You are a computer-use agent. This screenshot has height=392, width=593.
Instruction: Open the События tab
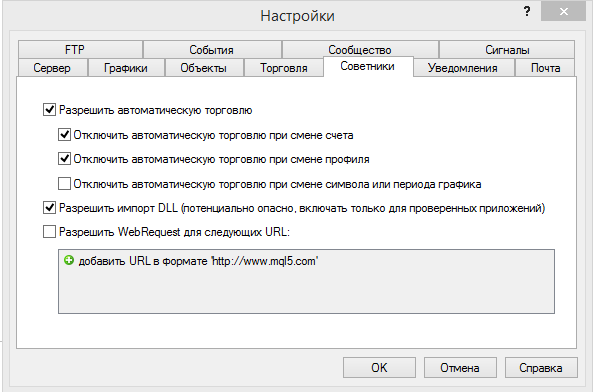click(x=212, y=50)
